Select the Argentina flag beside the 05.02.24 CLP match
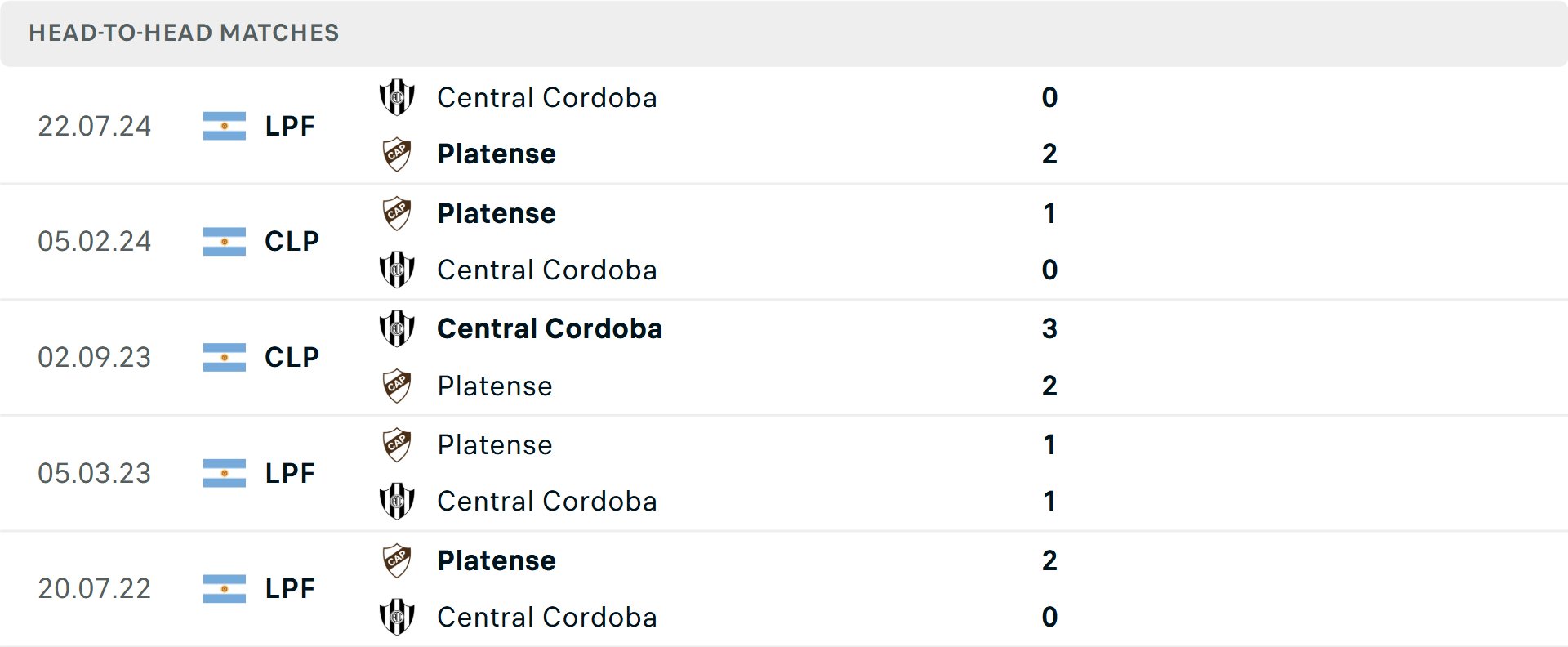The image size is (1568, 647). 224,241
